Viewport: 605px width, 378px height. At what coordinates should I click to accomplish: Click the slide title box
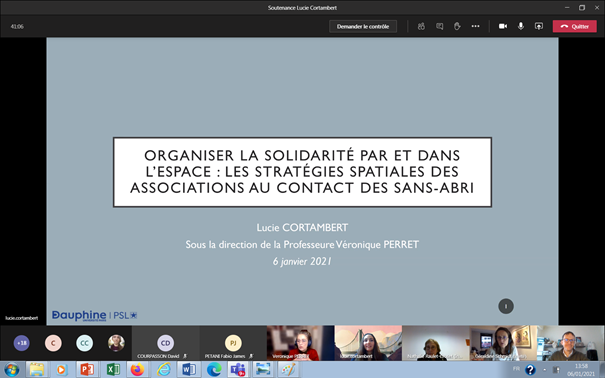302,172
